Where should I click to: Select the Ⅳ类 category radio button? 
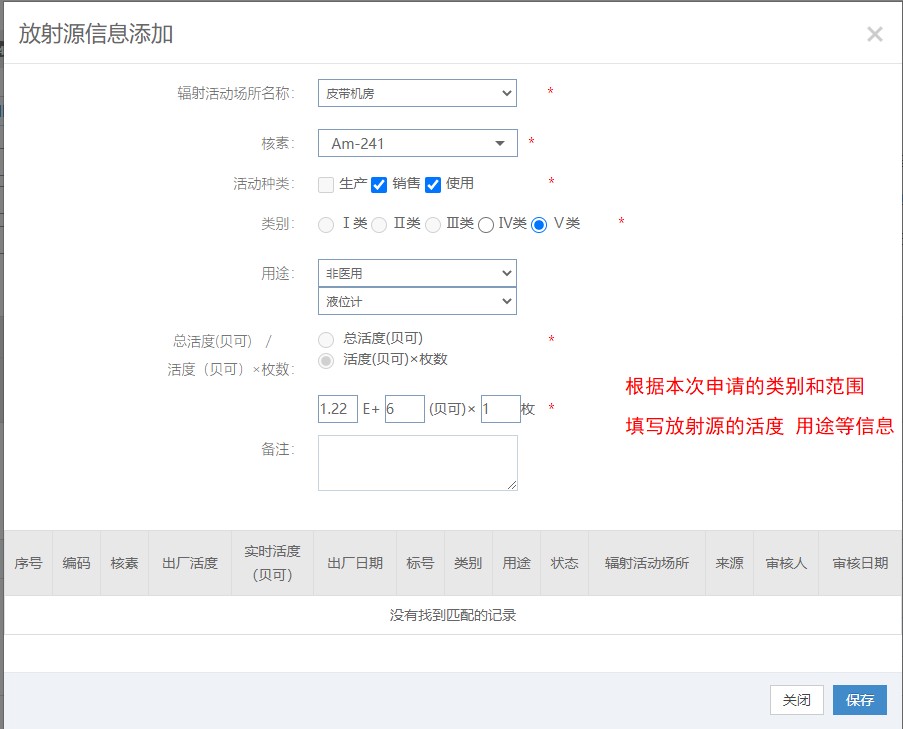click(x=485, y=225)
